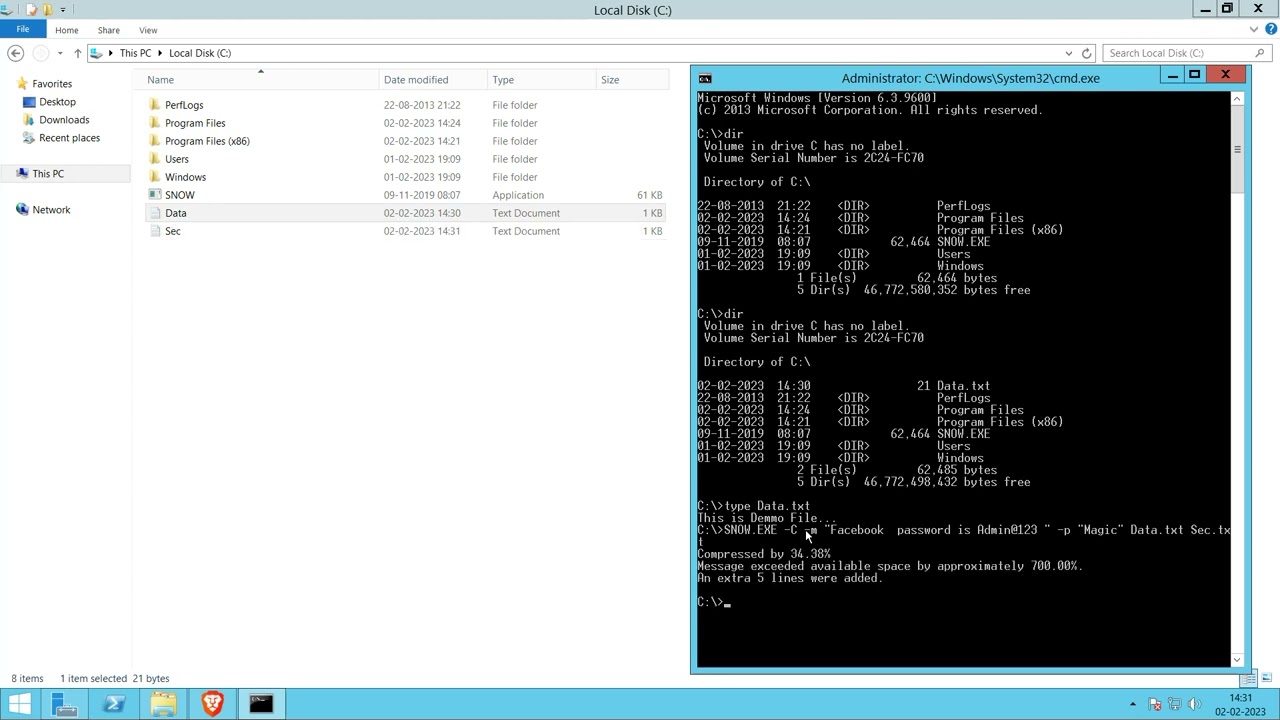Open the Explorer Help icon
The height and width of the screenshot is (720, 1280).
pos(1271,30)
